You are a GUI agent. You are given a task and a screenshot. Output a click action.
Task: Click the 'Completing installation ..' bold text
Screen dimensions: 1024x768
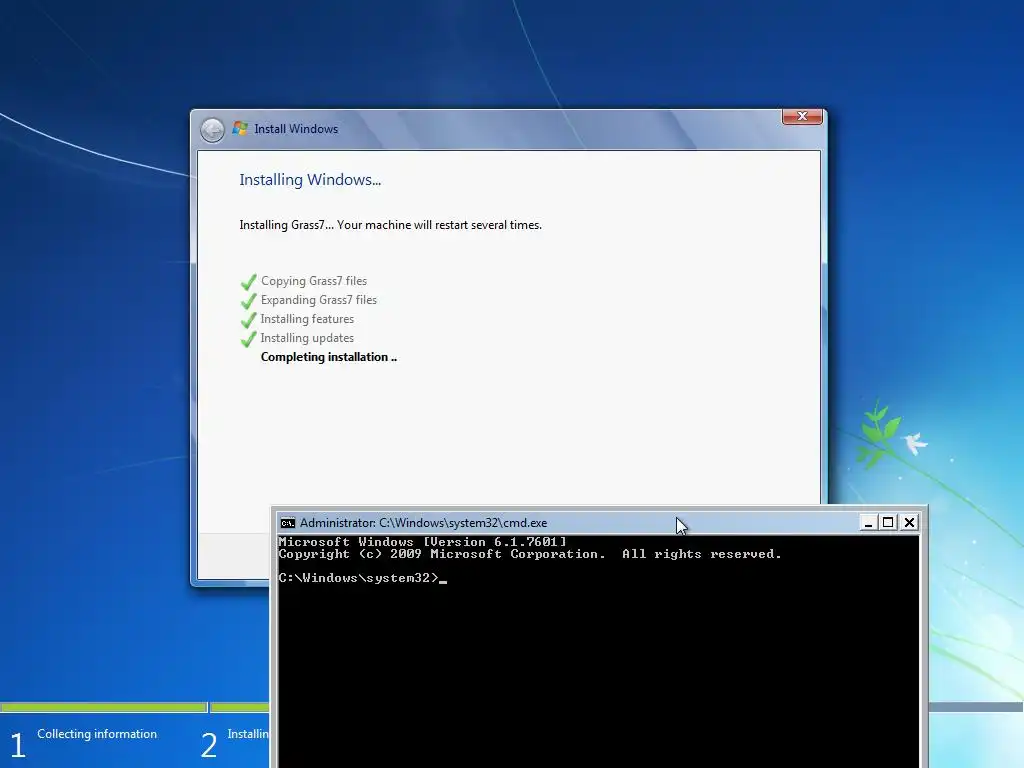328,357
